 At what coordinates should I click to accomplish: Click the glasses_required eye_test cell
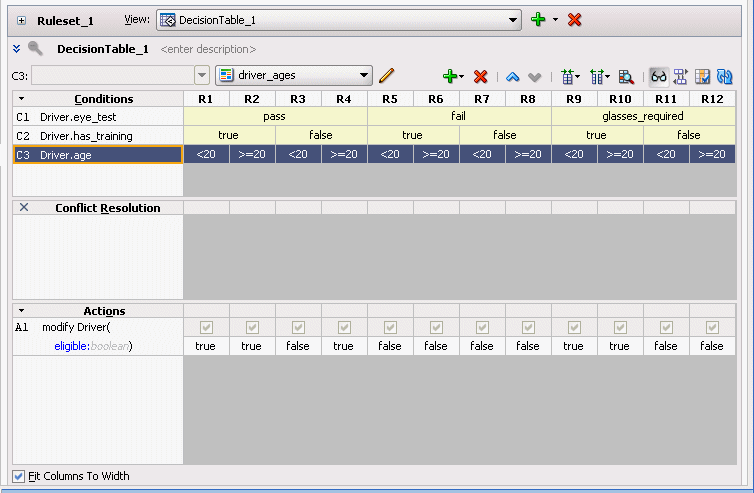pos(643,116)
